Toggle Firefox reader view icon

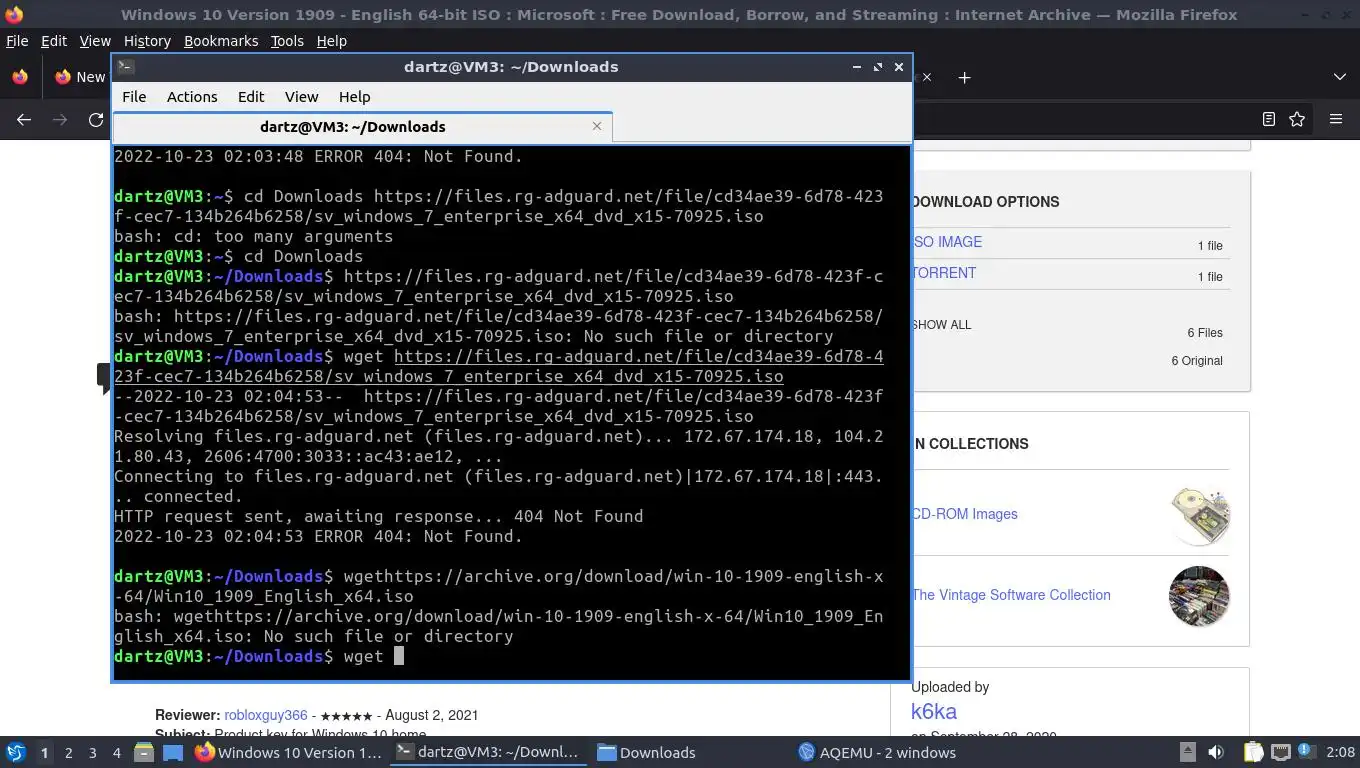click(x=1268, y=119)
